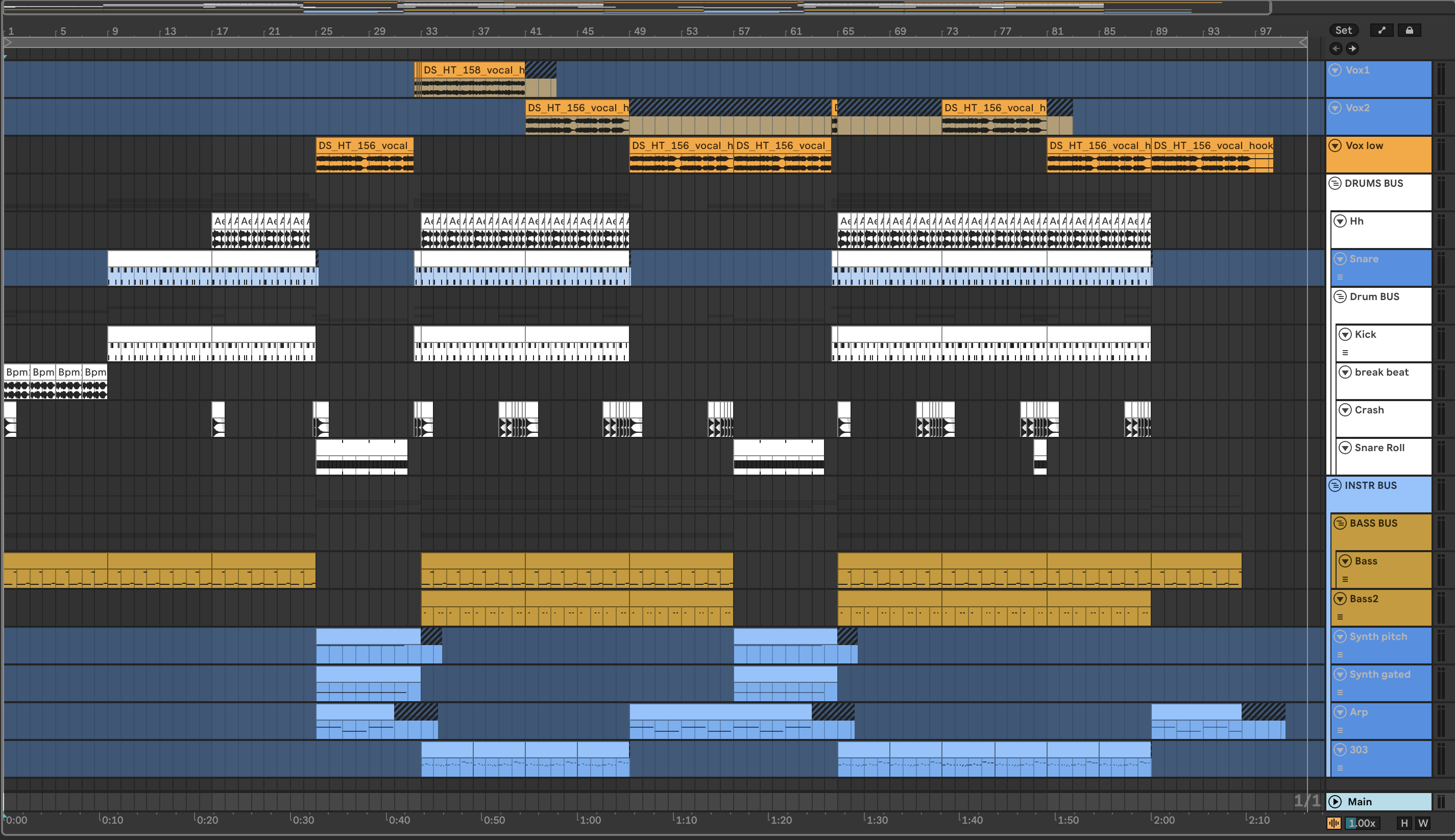Viewport: 1455px width, 840px height.
Task: Toggle the waveform zoom mode button
Action: point(1333,823)
